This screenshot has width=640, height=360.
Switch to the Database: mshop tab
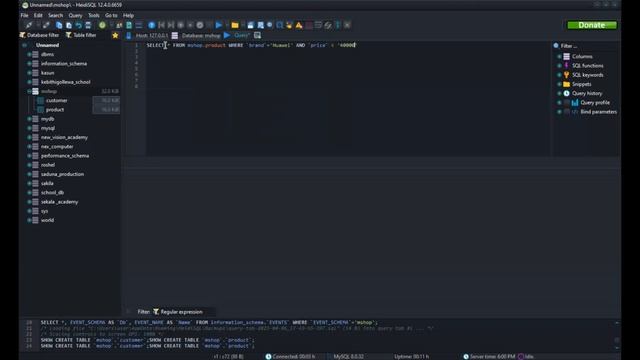click(197, 36)
